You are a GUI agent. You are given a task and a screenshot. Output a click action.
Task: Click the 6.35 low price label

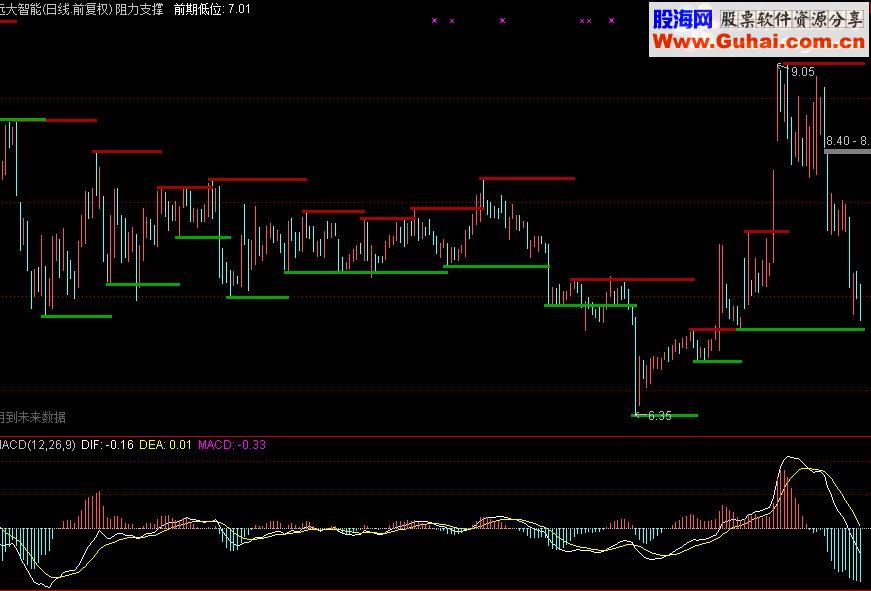(659, 416)
